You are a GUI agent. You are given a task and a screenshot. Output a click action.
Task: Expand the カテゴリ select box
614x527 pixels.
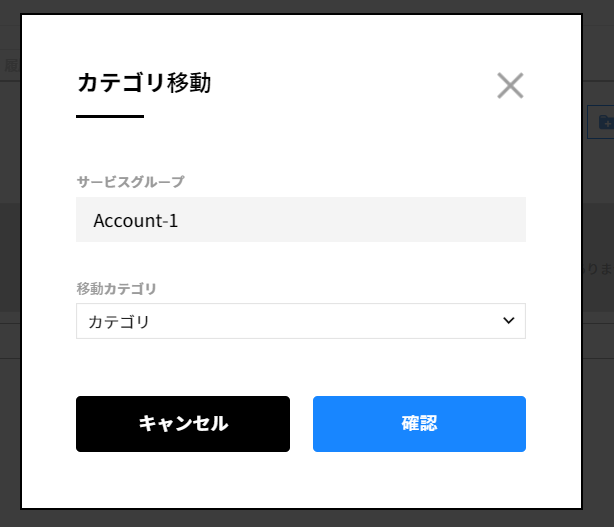pos(300,321)
